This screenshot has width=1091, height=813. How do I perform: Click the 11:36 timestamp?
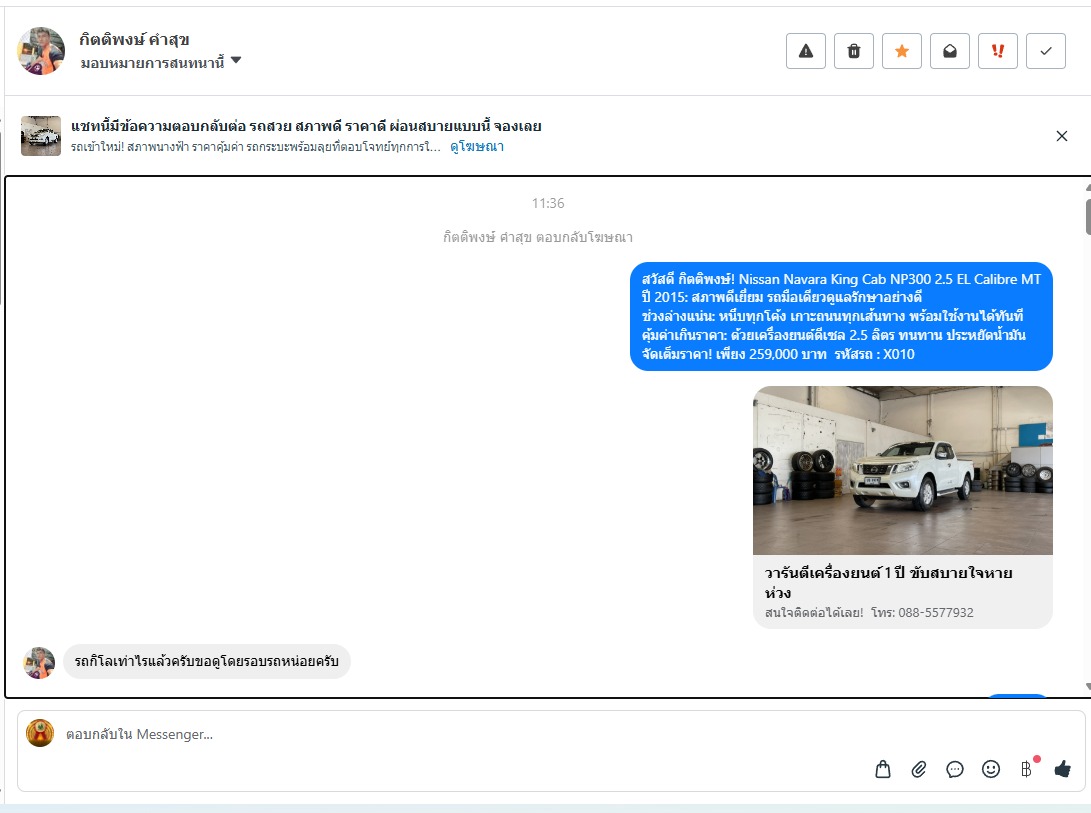tap(548, 203)
